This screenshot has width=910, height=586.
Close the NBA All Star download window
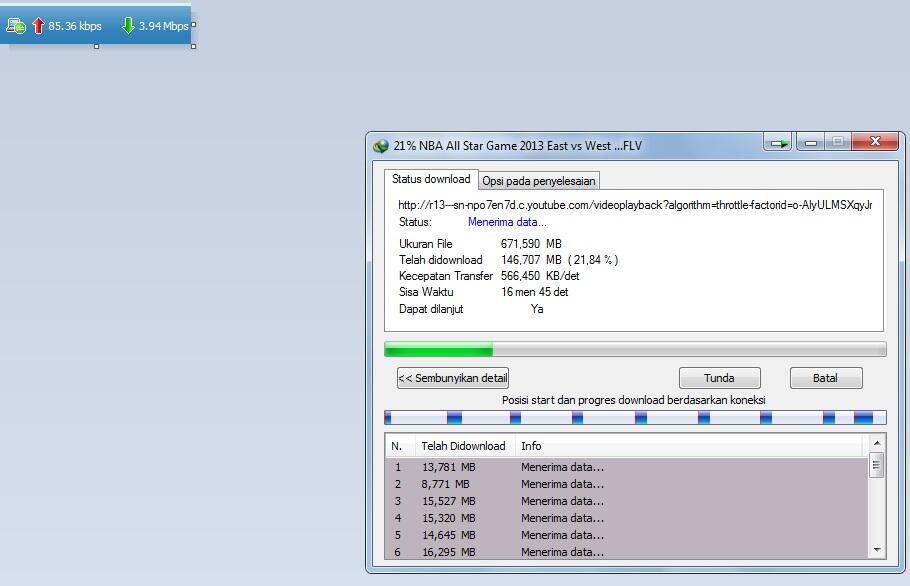(x=875, y=142)
